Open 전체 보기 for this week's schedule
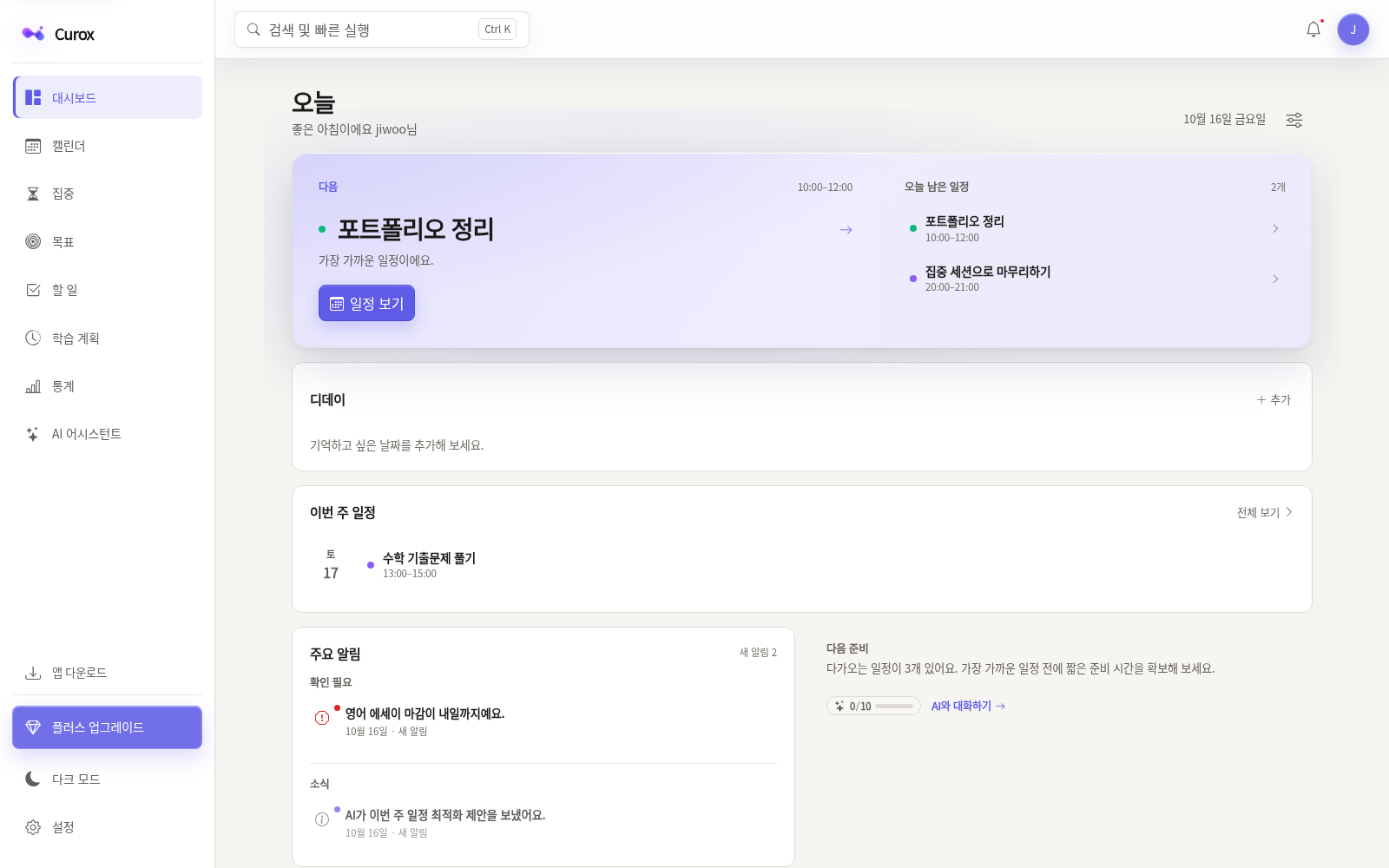 tap(1265, 512)
